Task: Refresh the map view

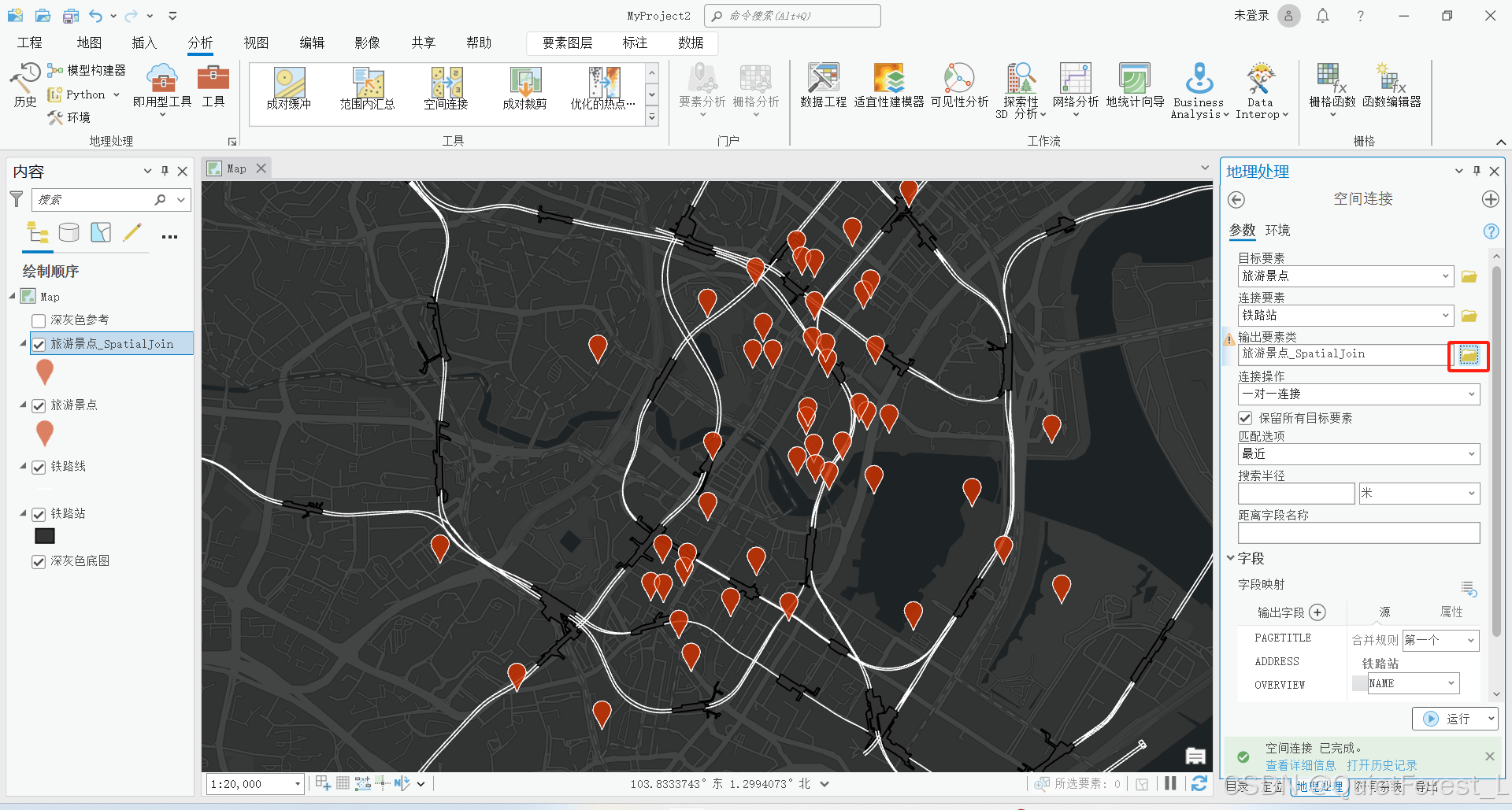Action: pos(1199,783)
